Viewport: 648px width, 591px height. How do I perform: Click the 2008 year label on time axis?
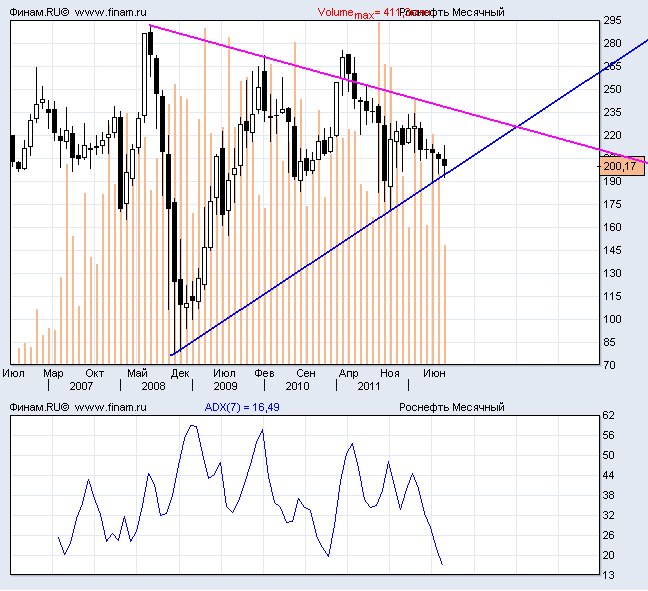(x=153, y=386)
